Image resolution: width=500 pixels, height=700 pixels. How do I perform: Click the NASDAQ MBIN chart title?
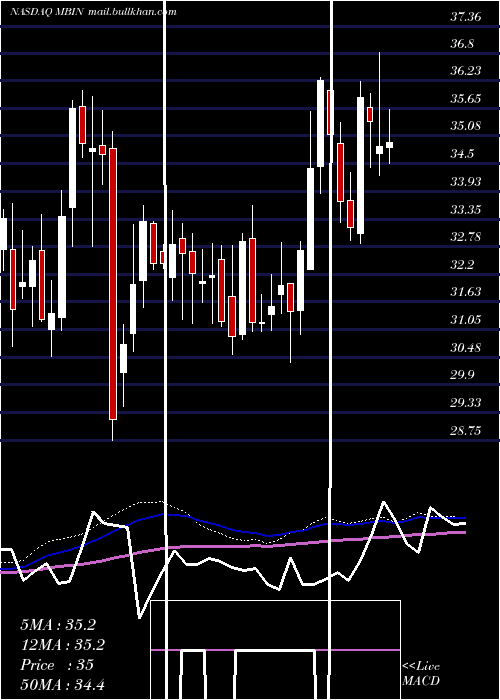(x=46, y=12)
